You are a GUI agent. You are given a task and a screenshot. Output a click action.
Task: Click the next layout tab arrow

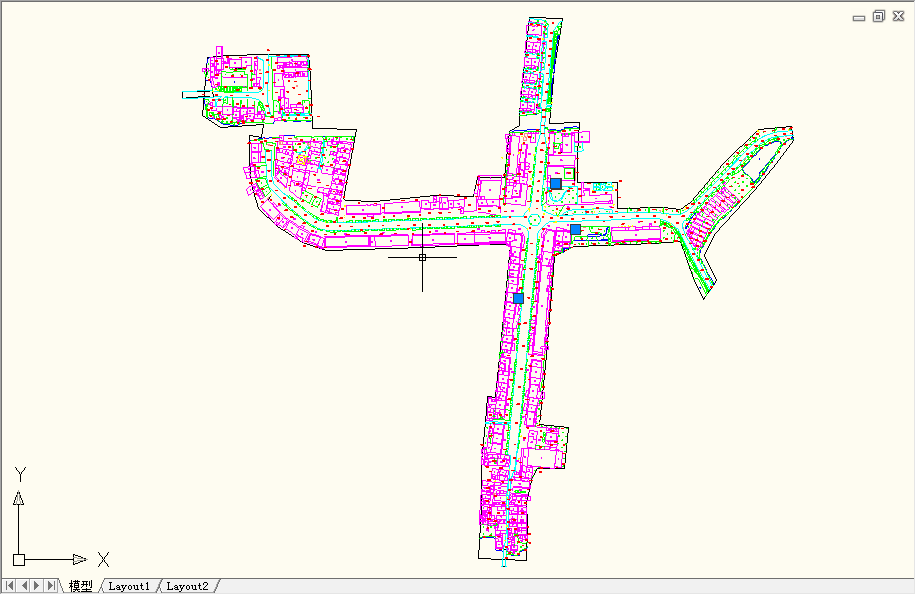pyautogui.click(x=37, y=586)
